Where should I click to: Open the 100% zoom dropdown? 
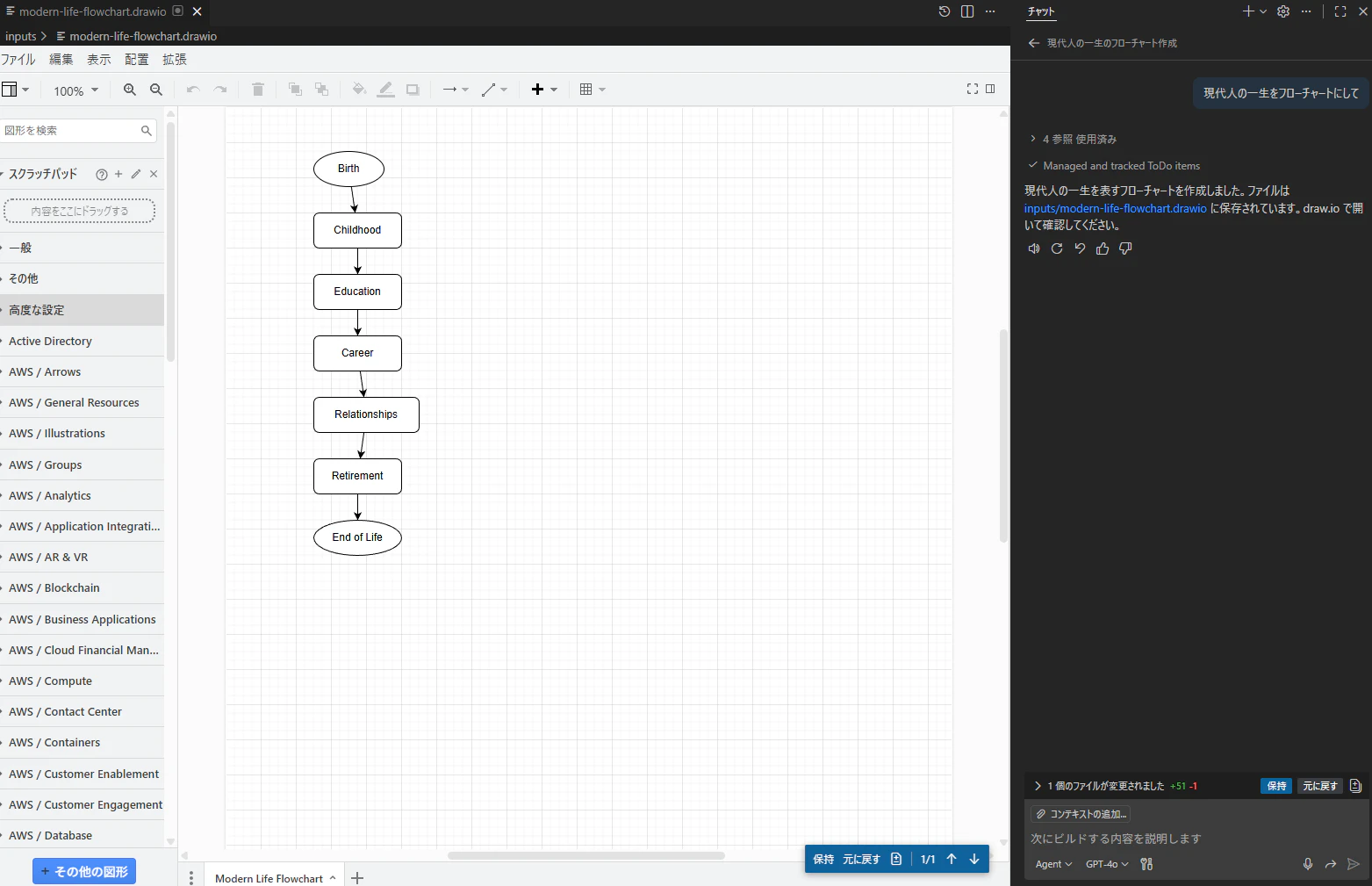click(75, 90)
